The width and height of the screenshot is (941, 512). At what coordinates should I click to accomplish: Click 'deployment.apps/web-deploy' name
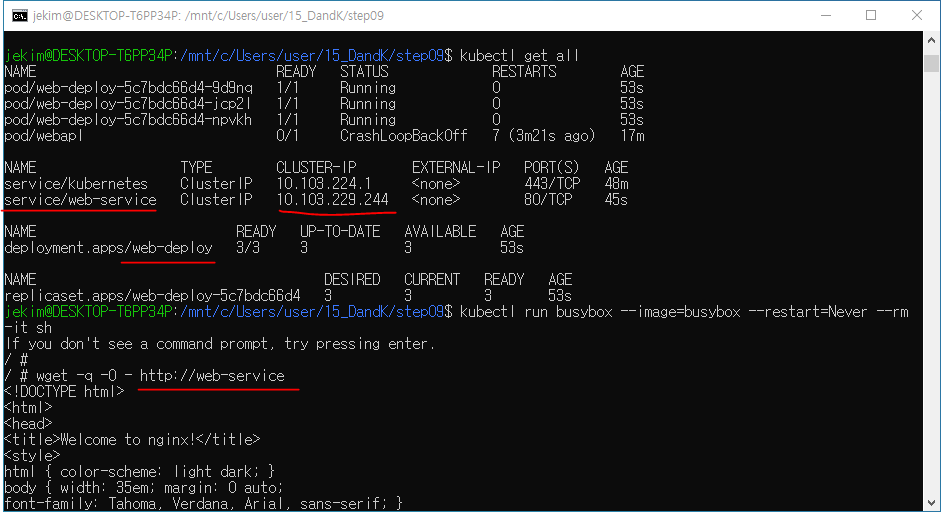109,248
